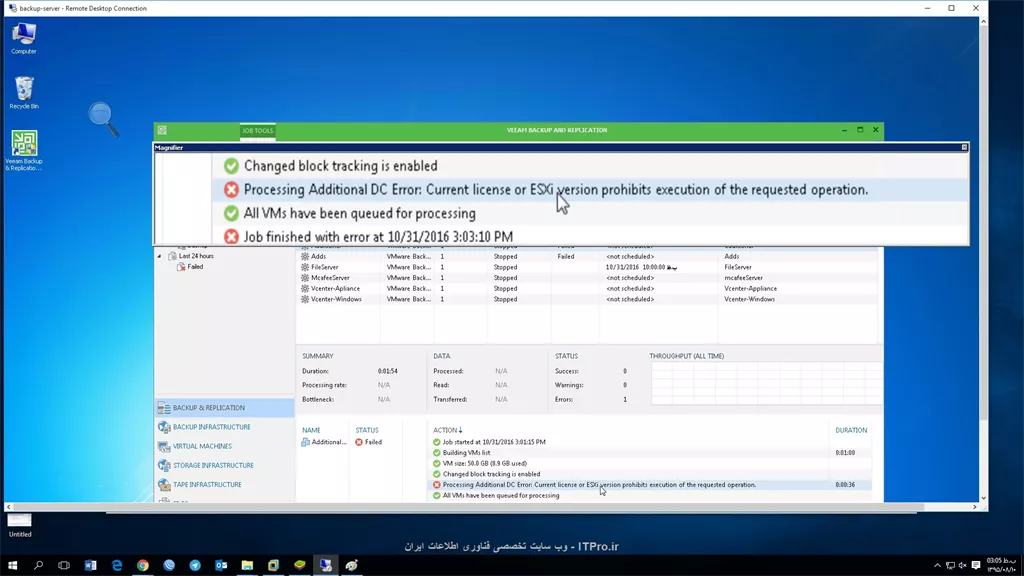The height and width of the screenshot is (576, 1024).
Task: Click the Failed result cell of Adds job
Action: (566, 257)
